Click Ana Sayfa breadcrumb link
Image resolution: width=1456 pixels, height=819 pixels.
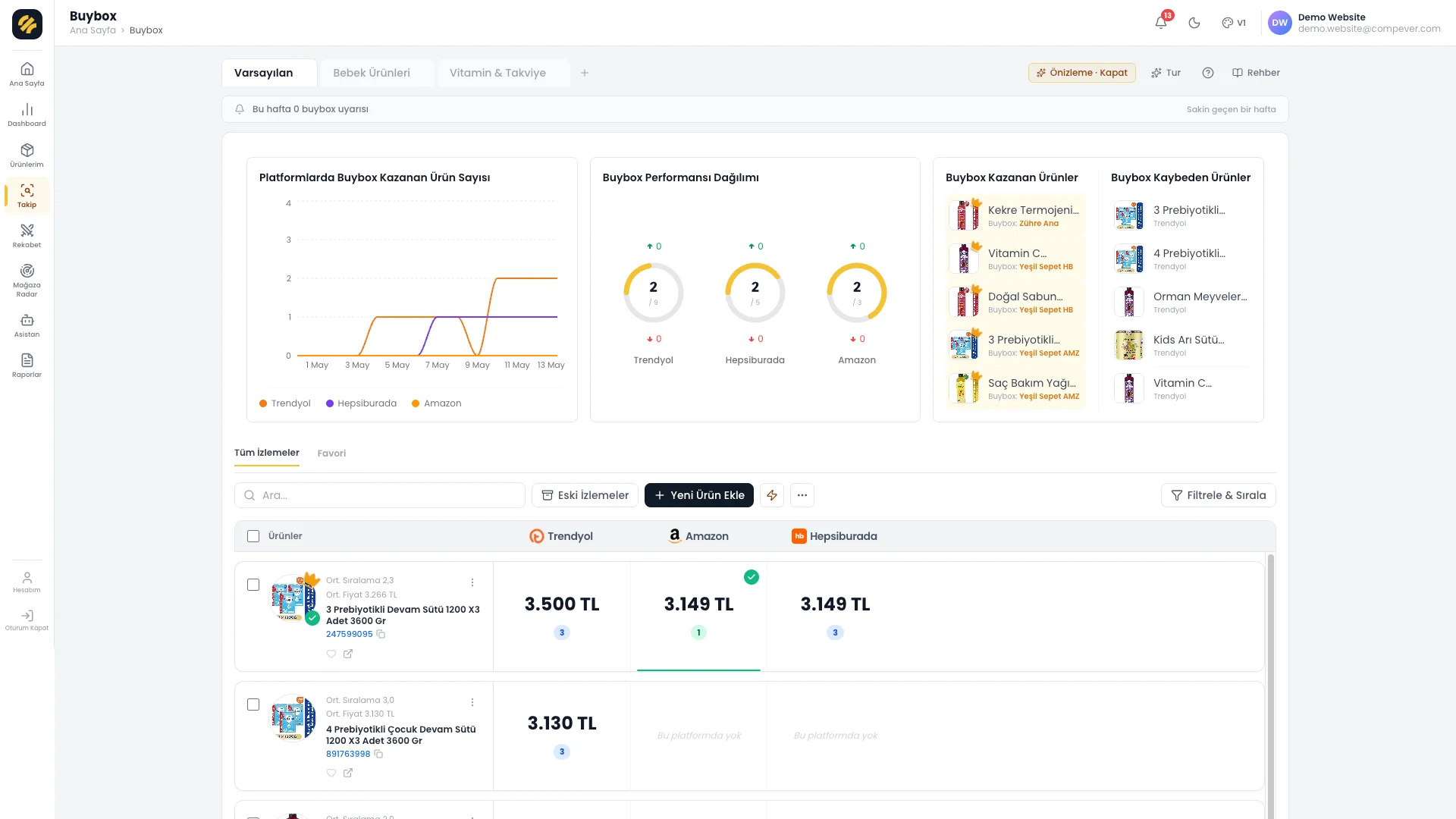(x=93, y=30)
